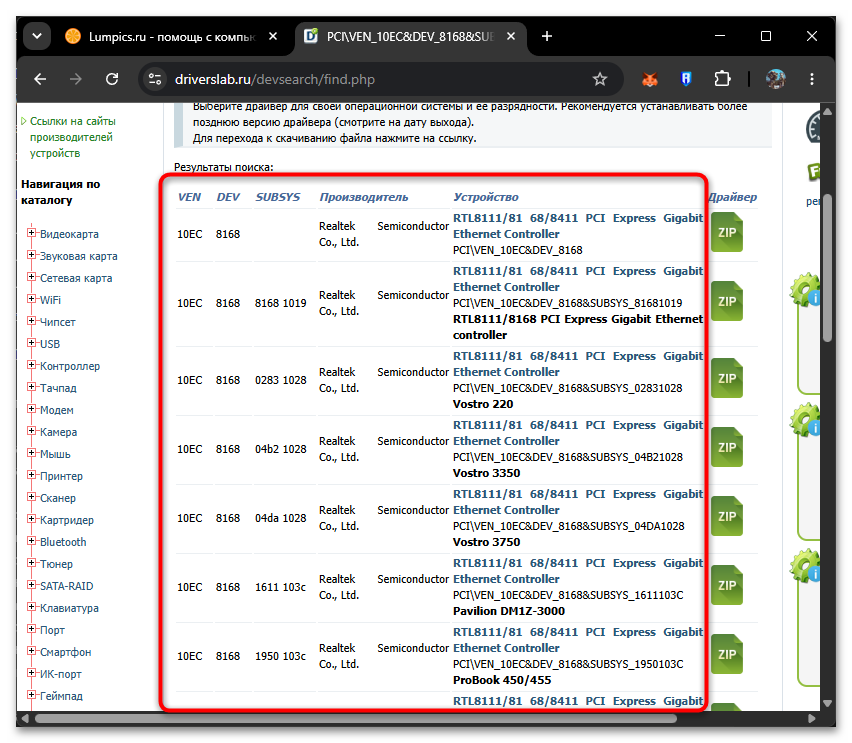Open MetaMask fox extension

(650, 79)
